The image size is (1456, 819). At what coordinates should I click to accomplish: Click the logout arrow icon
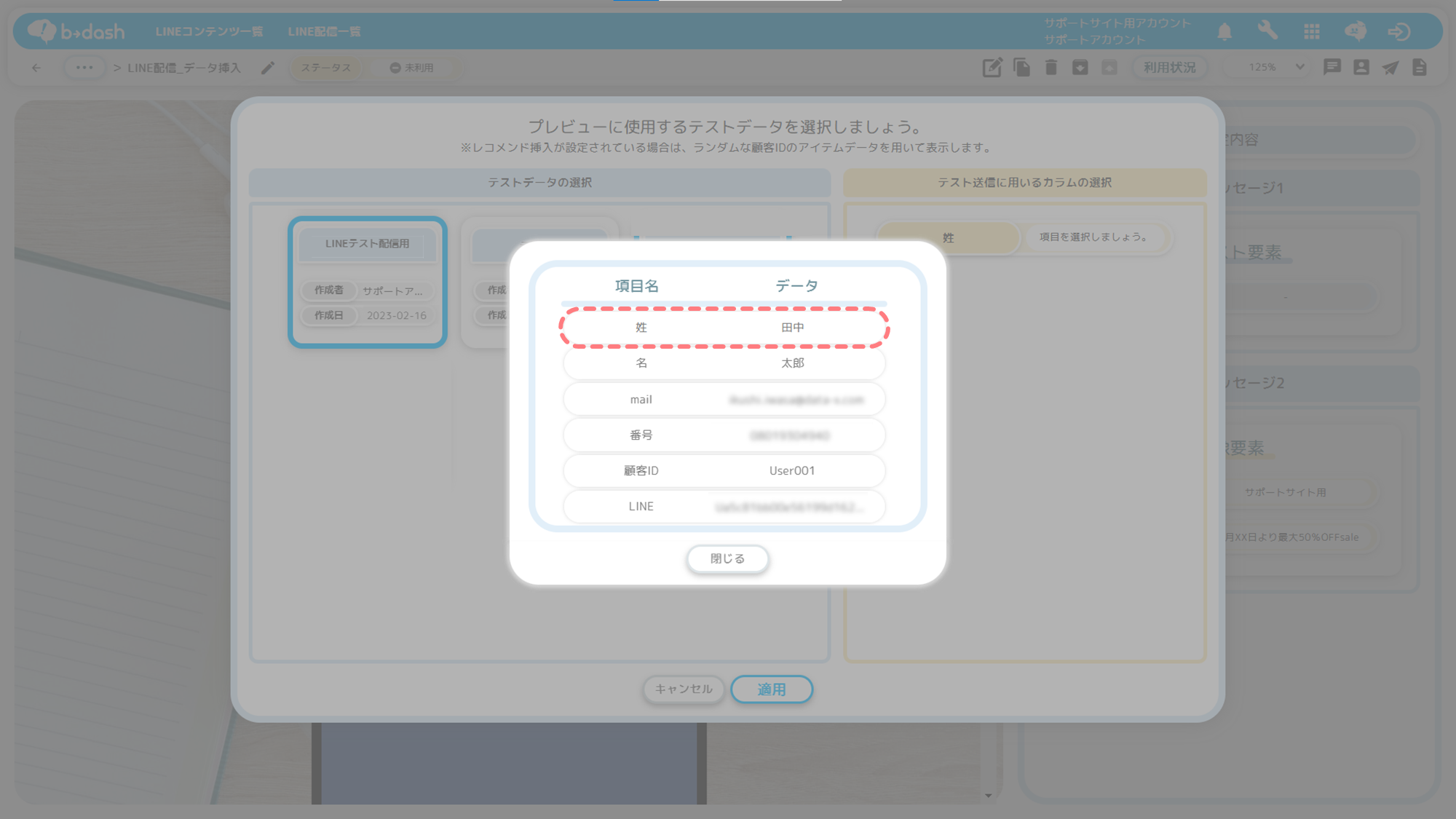[x=1398, y=31]
